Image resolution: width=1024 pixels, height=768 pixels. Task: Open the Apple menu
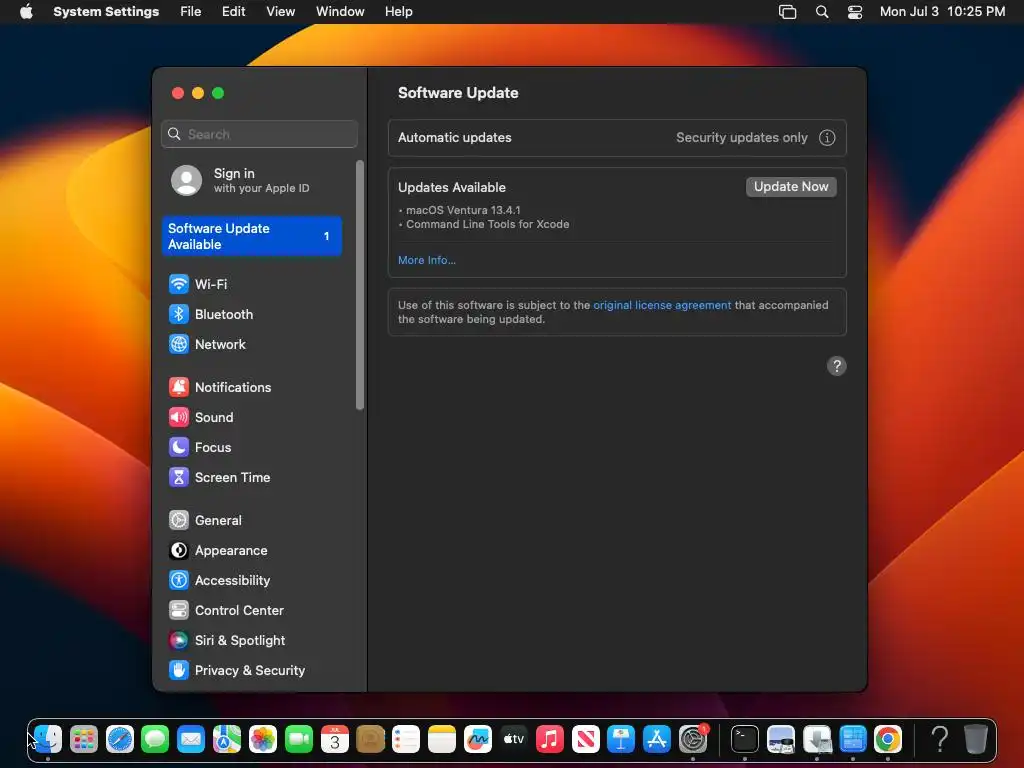(x=26, y=12)
